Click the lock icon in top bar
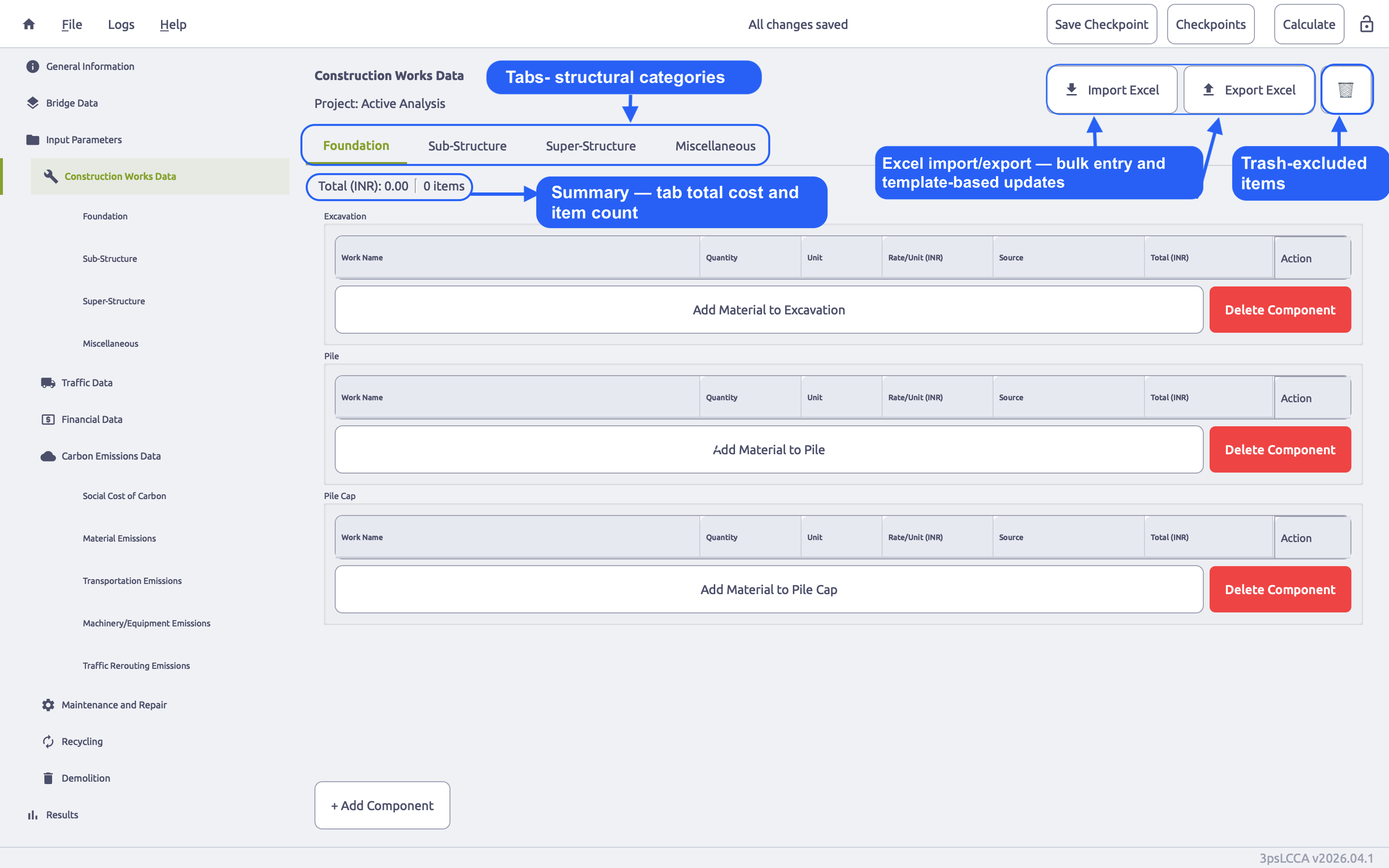 [1366, 24]
